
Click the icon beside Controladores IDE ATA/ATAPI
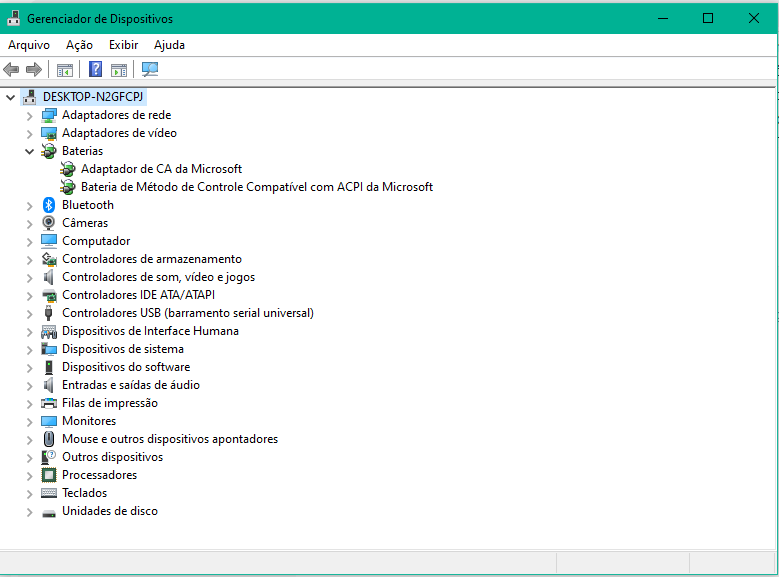49,295
